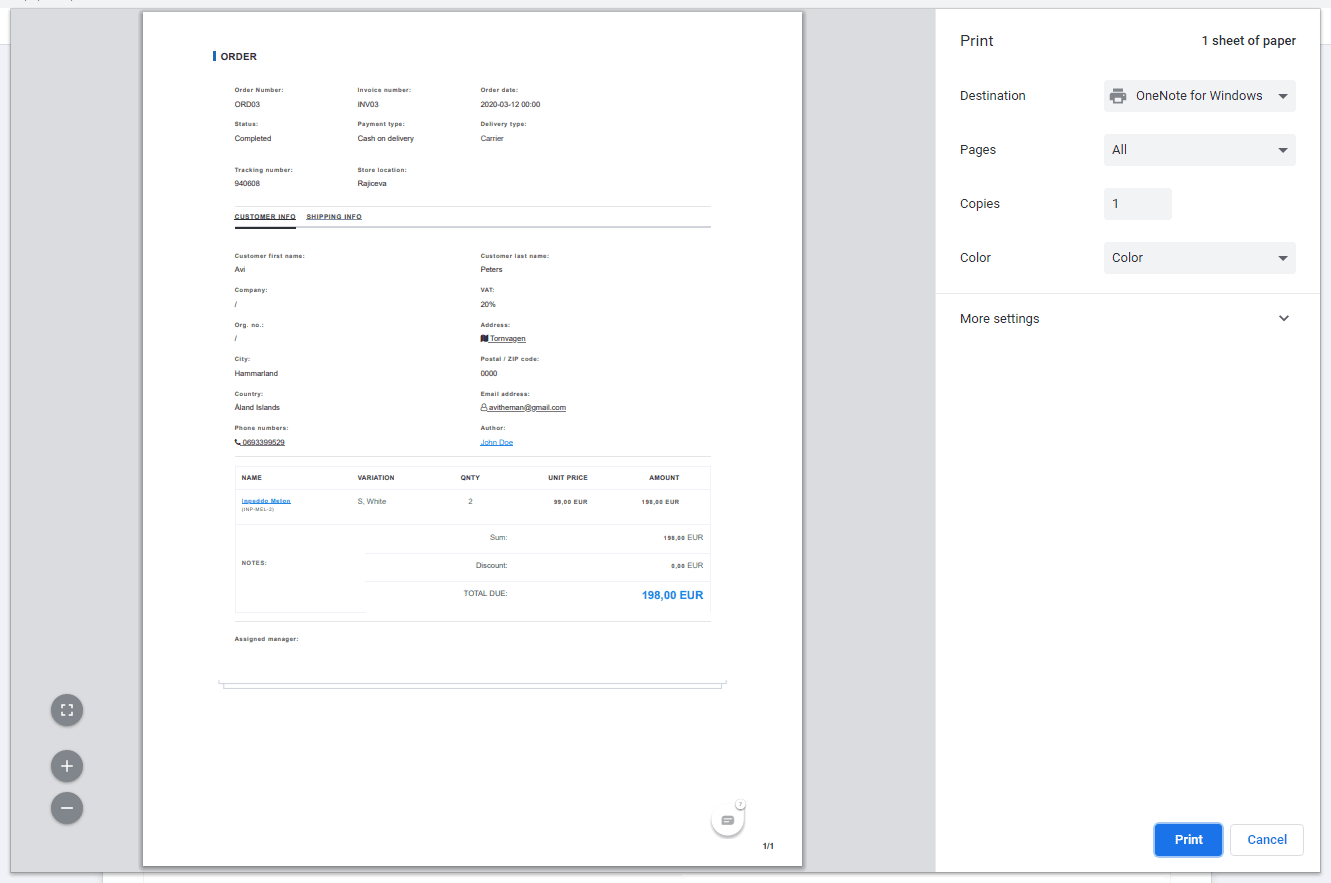Click invoice number INV03
1331x883 pixels.
point(368,104)
